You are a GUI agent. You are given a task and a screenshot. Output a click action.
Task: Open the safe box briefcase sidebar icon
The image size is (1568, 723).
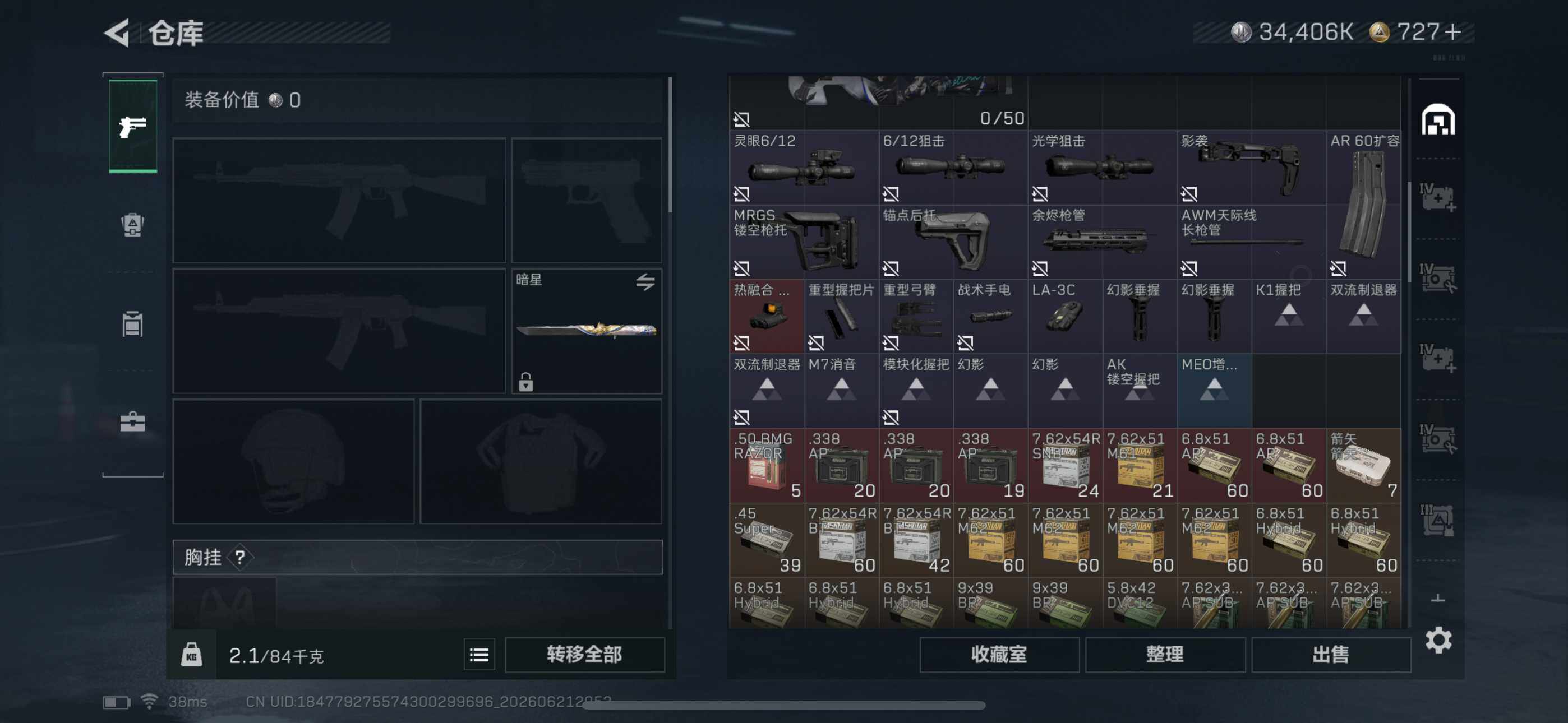pos(132,421)
